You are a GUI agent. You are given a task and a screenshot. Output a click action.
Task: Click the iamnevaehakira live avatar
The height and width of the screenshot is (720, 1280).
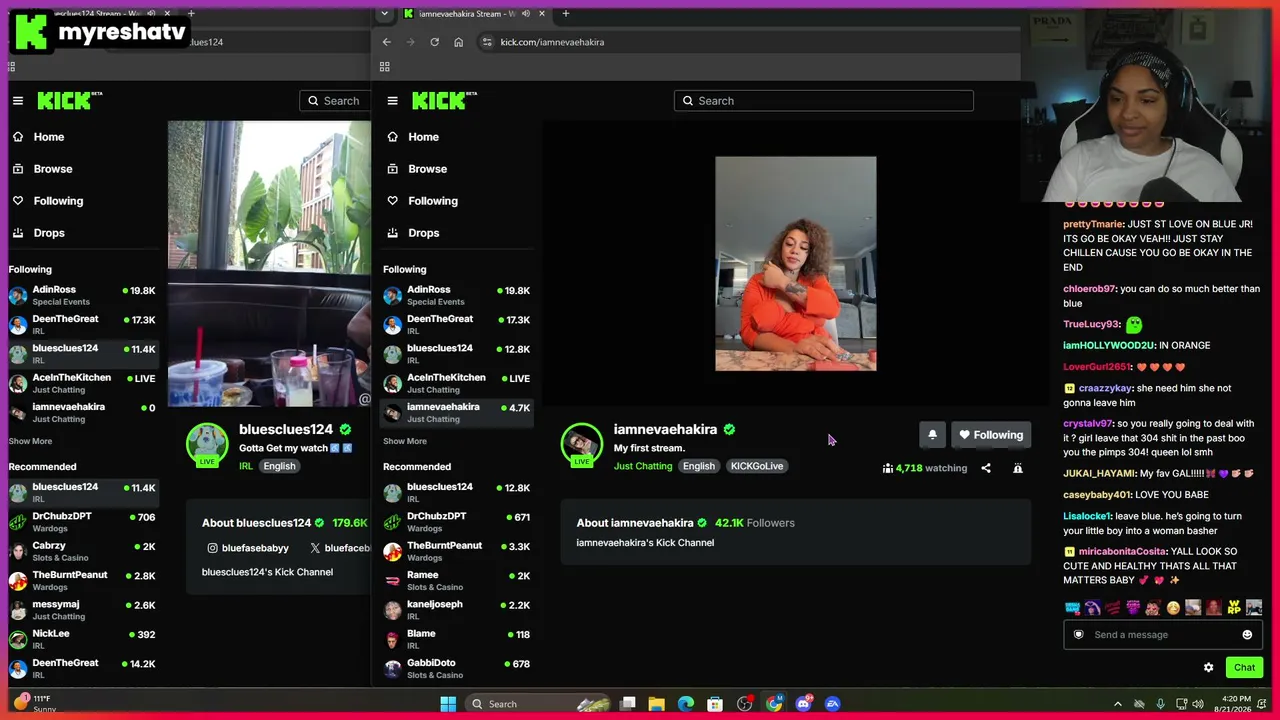coord(582,445)
